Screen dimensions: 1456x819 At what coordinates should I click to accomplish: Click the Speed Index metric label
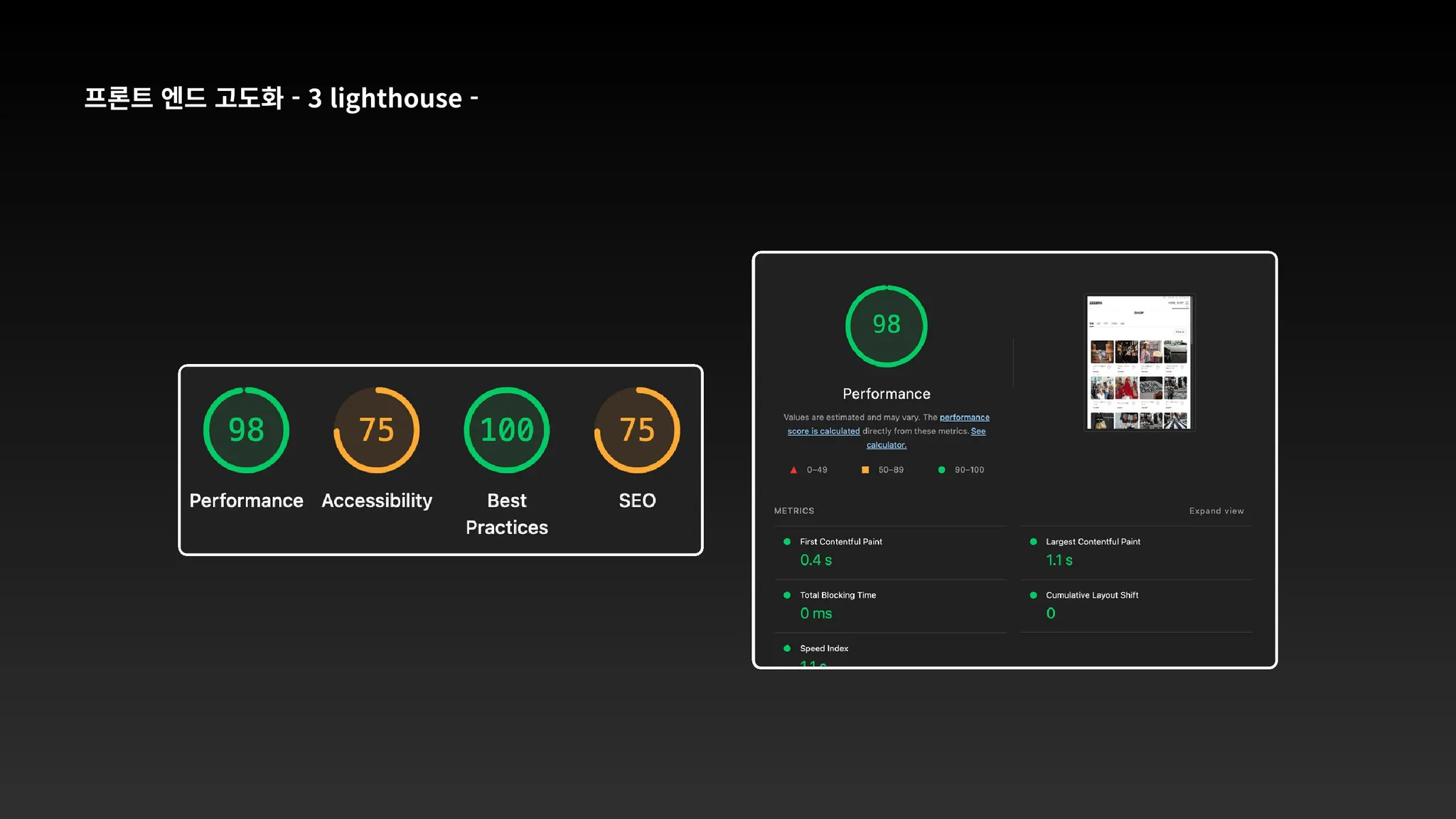(824, 648)
